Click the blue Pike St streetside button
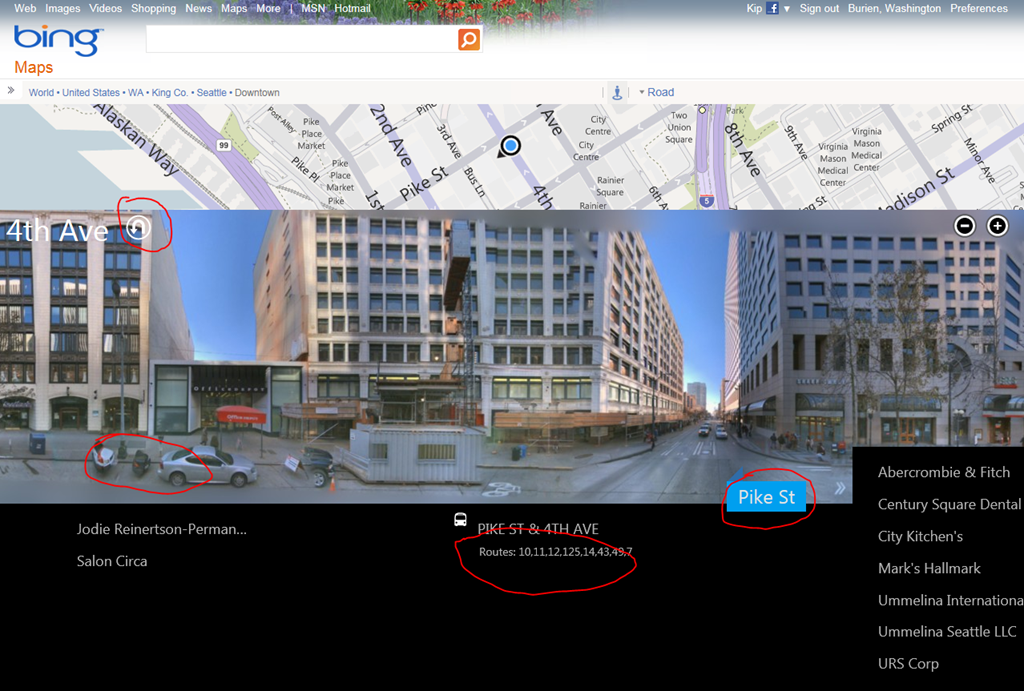This screenshot has width=1024, height=691. (x=767, y=497)
